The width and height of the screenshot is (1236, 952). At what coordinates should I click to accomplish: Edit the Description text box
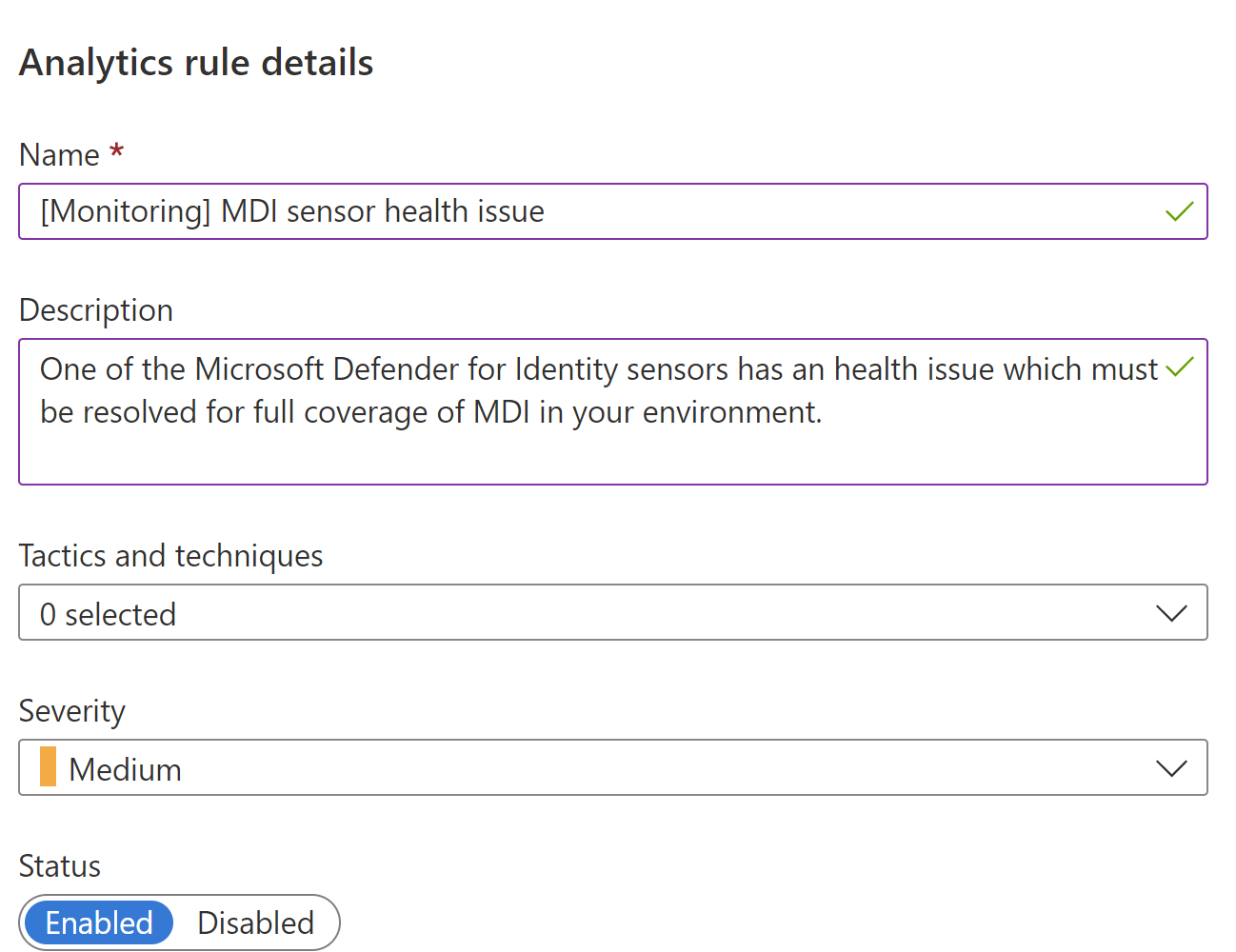click(613, 411)
